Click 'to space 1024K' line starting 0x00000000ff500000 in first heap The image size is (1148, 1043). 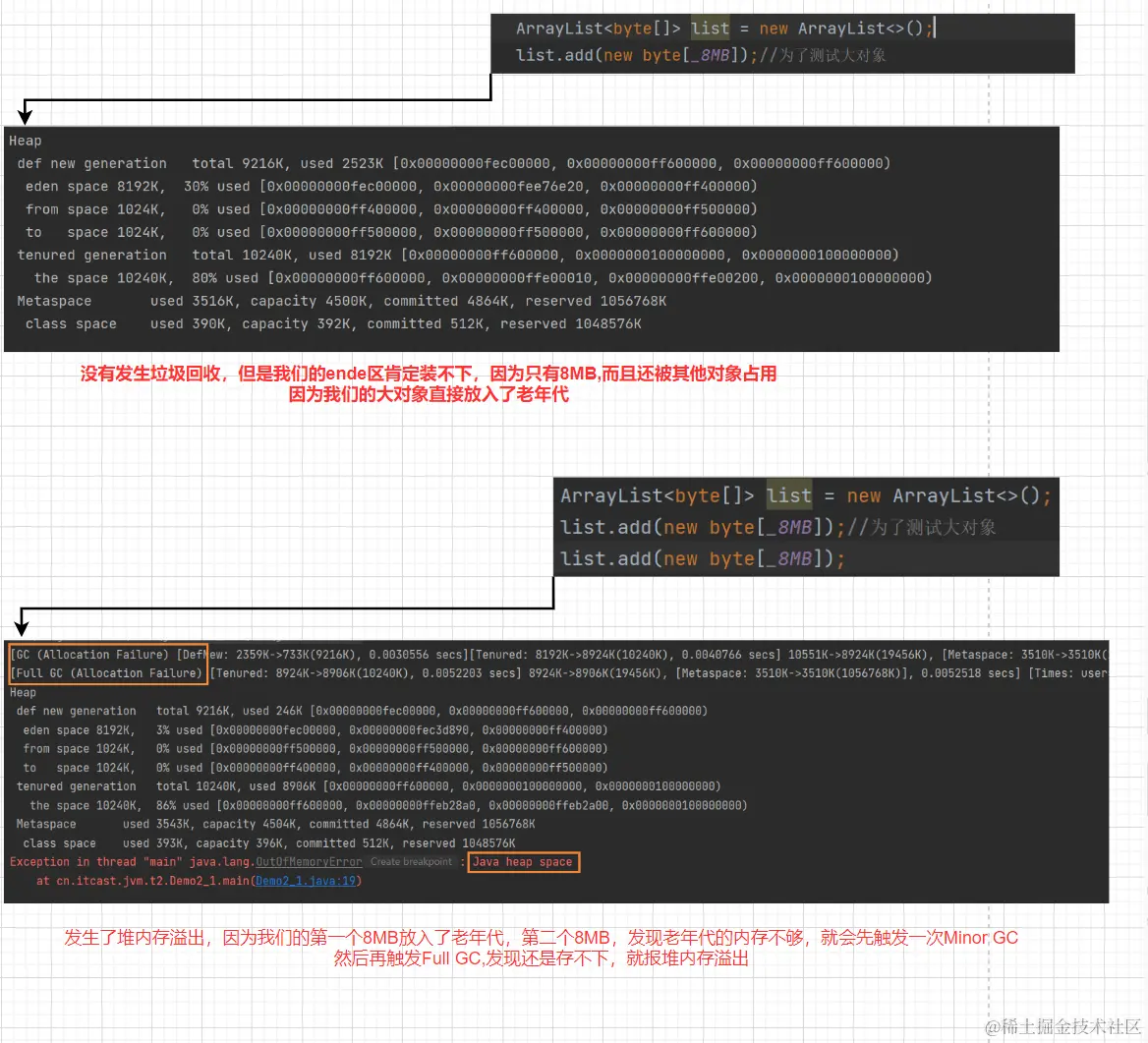[391, 232]
